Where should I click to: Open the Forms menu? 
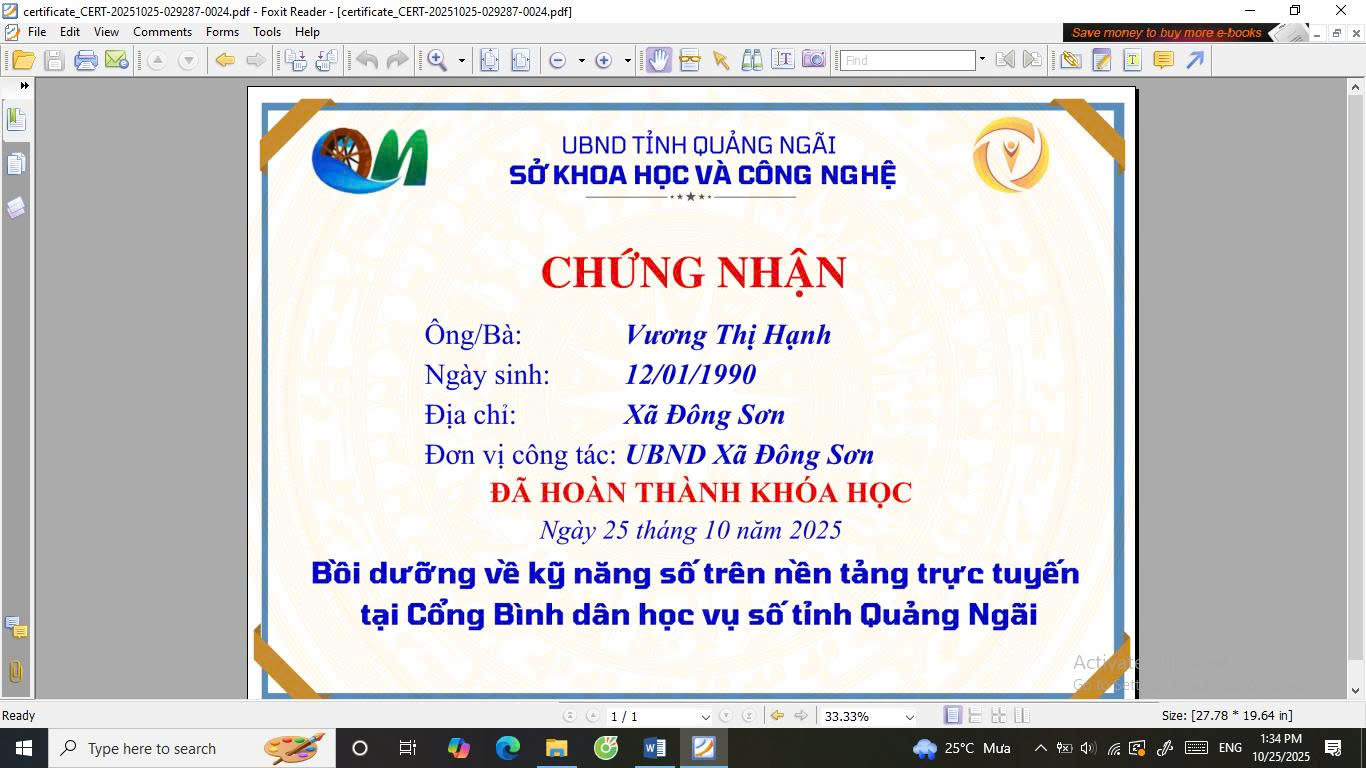[x=222, y=32]
